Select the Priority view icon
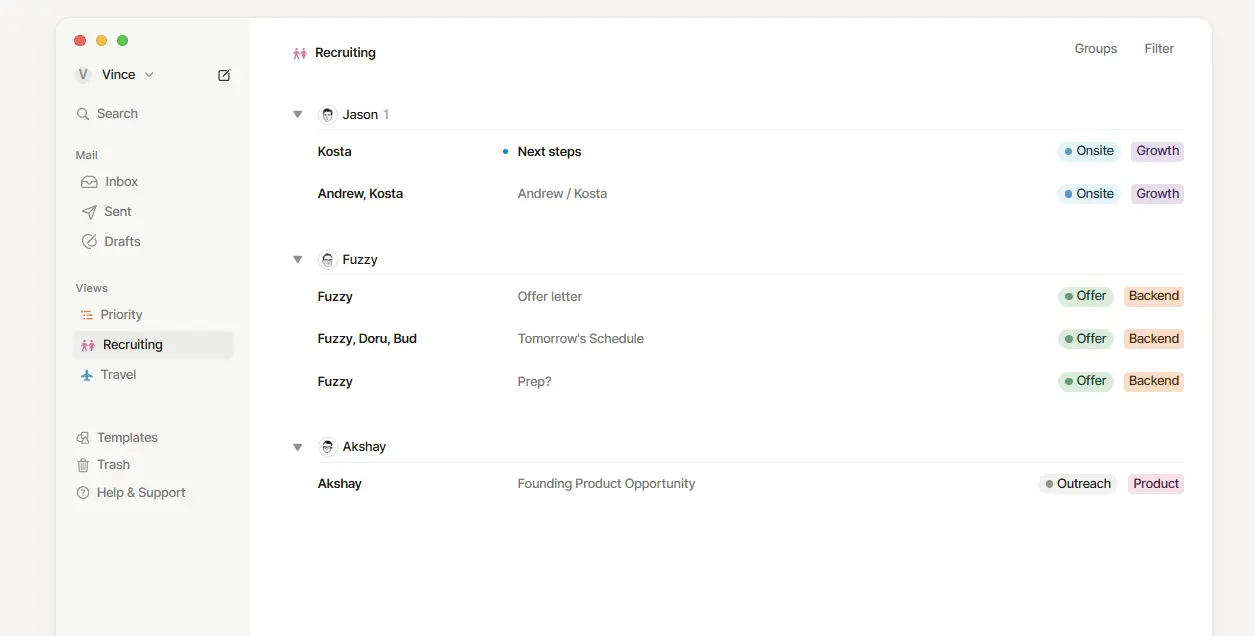The image size is (1255, 636). (x=89, y=314)
